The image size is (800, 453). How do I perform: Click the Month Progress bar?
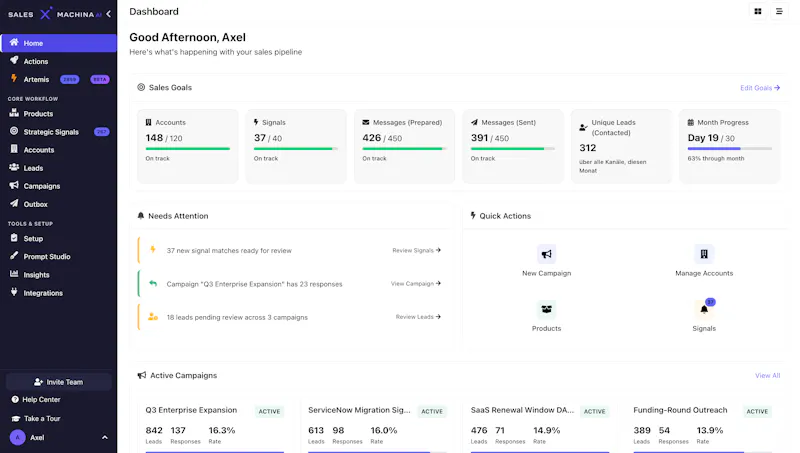point(730,148)
